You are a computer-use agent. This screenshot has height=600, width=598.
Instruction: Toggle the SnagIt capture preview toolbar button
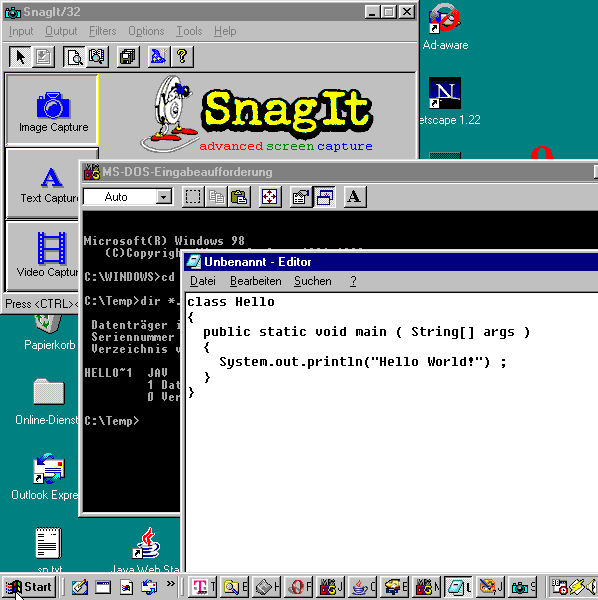74,57
